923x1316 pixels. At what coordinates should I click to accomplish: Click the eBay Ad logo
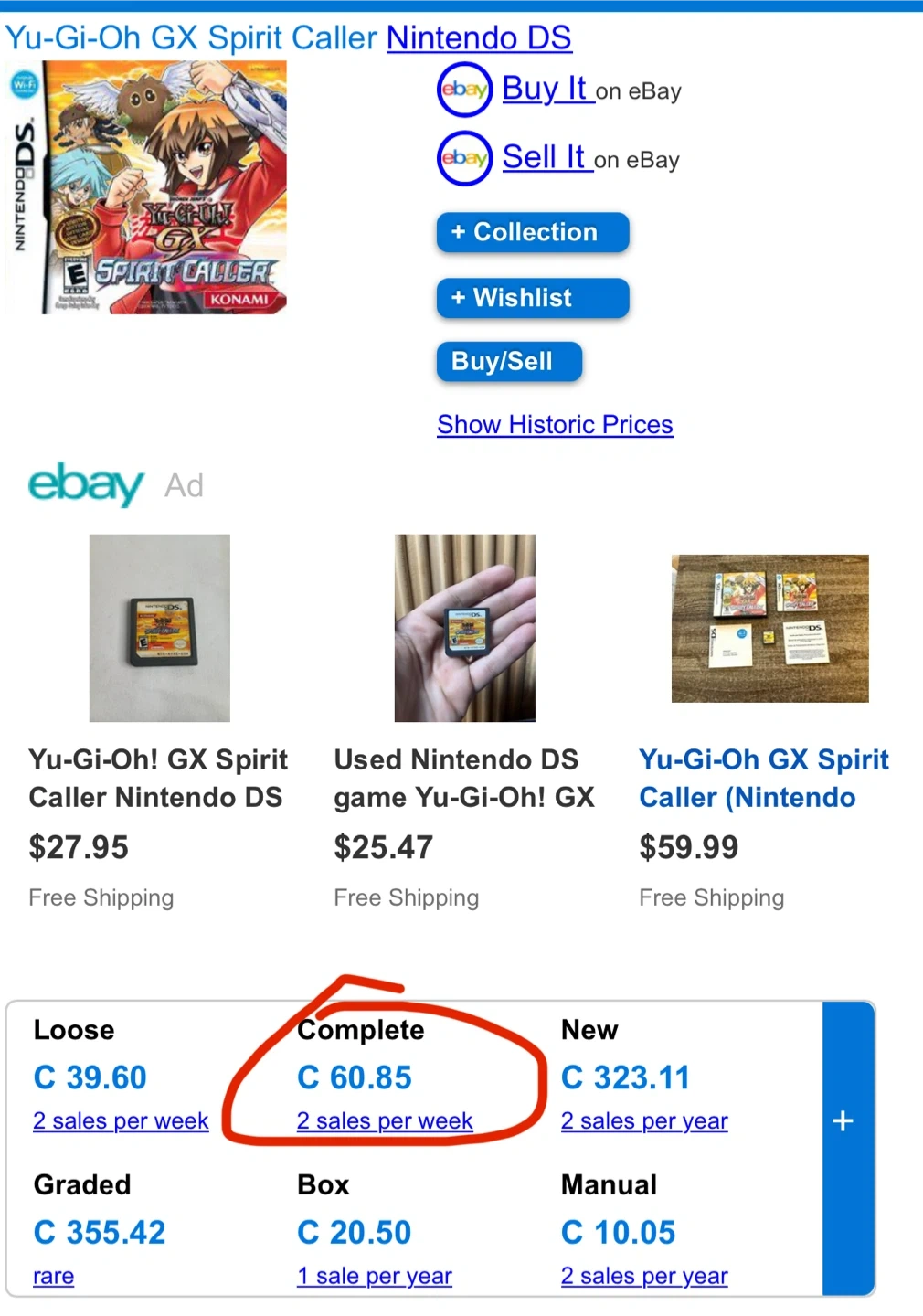[86, 483]
